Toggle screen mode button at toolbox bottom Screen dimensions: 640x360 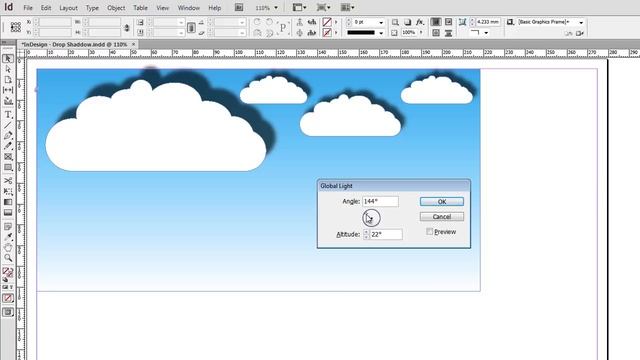coord(7,312)
